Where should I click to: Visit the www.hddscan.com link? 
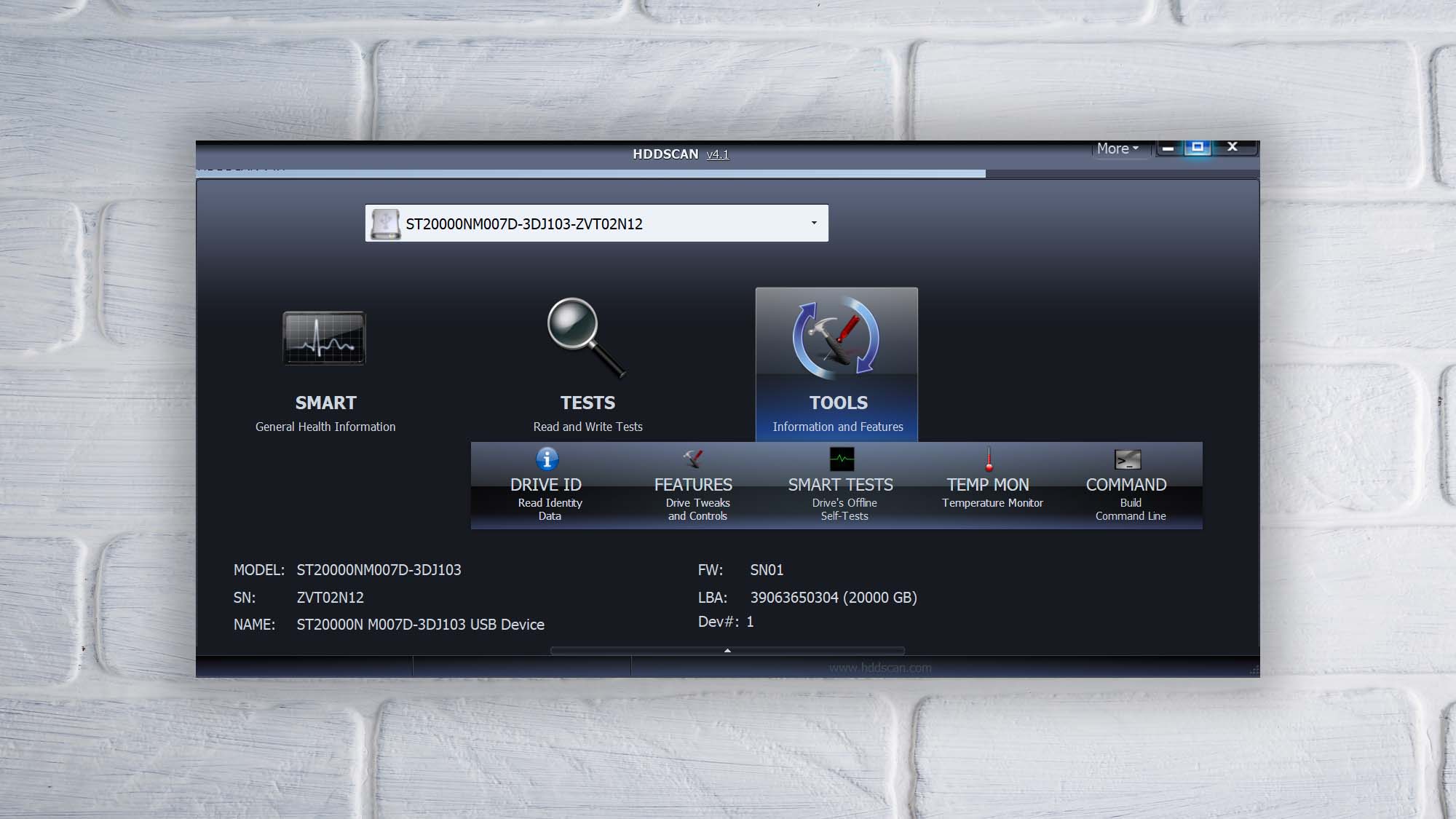[880, 668]
